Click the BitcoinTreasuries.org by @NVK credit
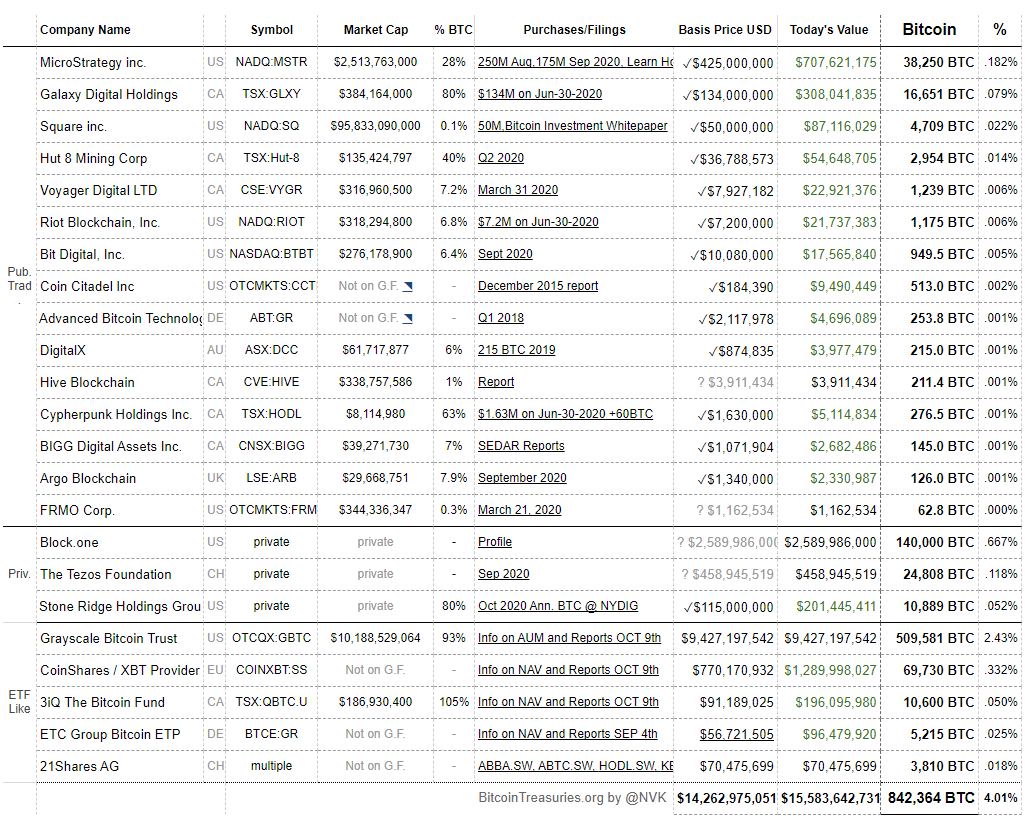Screen dimensions: 1034x830 pos(572,798)
